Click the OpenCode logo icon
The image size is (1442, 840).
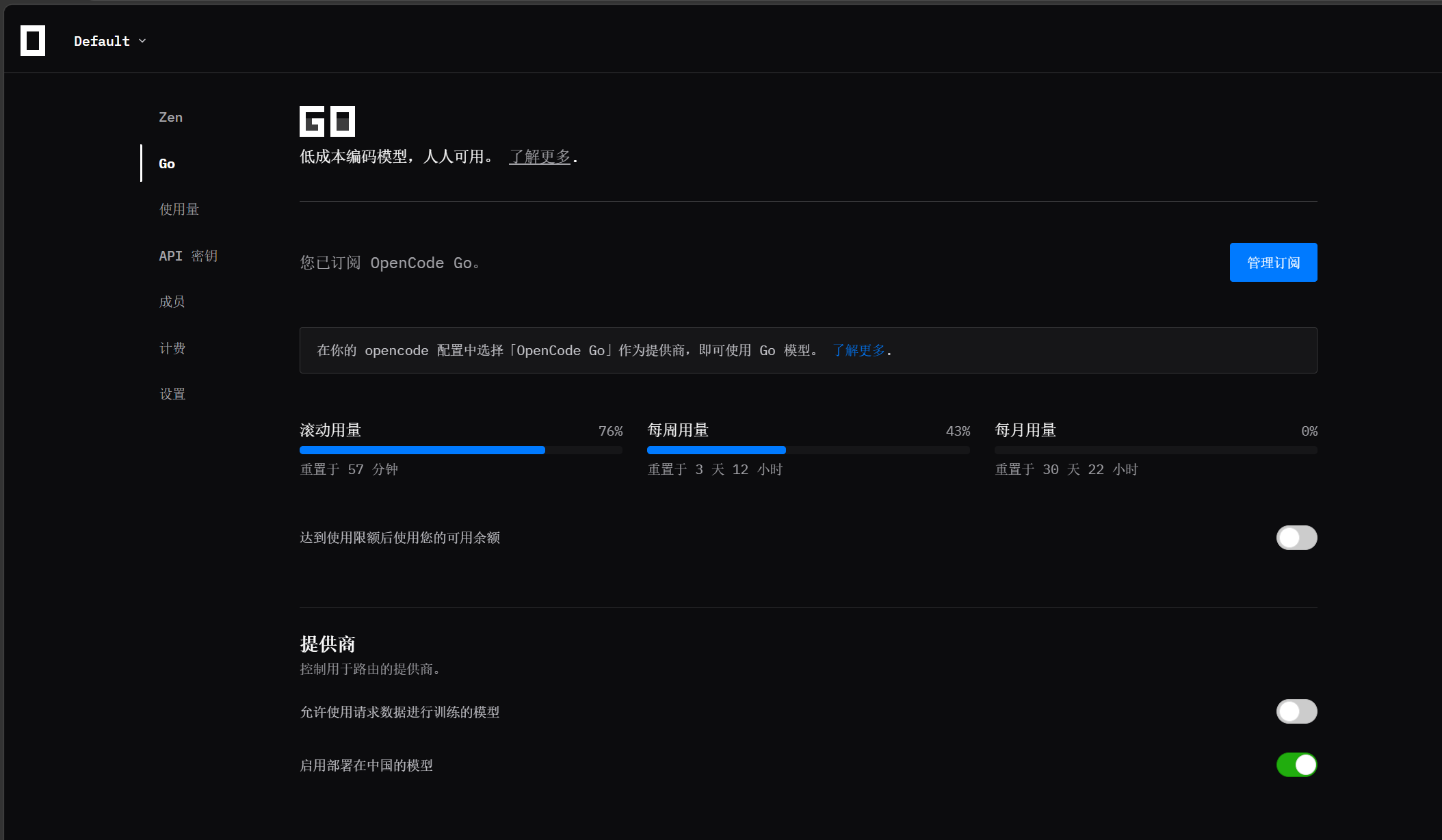click(33, 41)
